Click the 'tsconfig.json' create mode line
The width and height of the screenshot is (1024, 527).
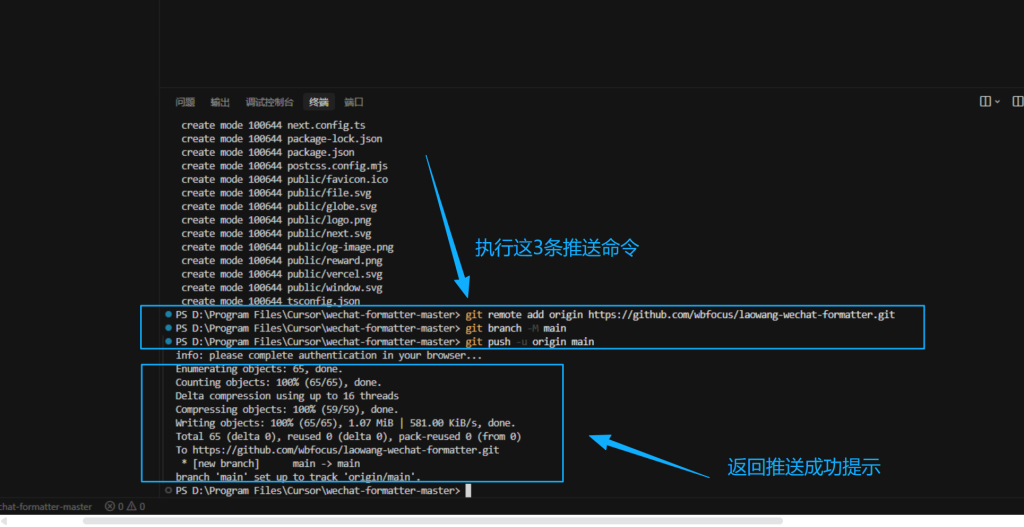coord(270,301)
